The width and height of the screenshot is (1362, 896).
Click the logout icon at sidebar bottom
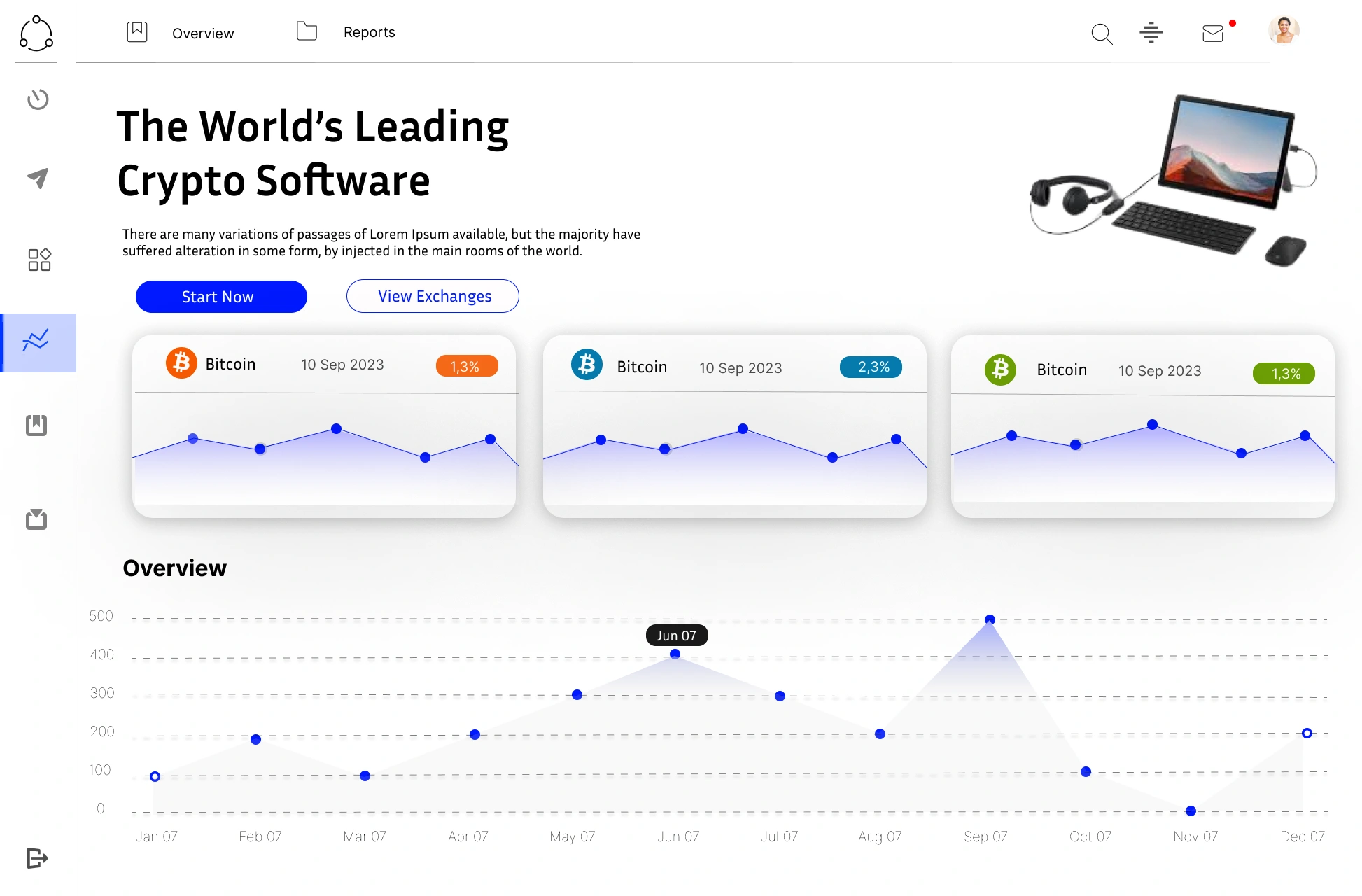tap(37, 857)
